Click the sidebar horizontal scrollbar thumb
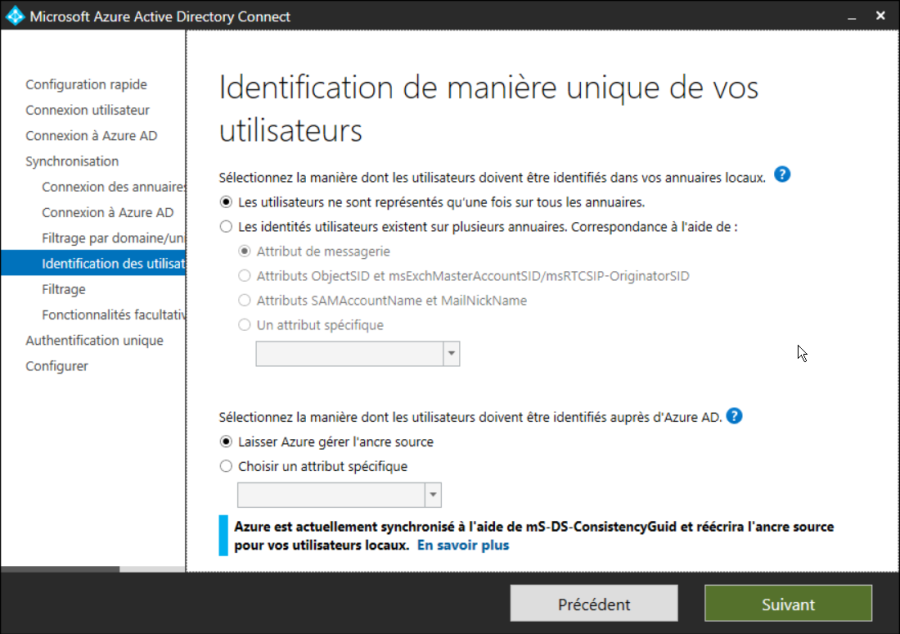 click(60, 569)
